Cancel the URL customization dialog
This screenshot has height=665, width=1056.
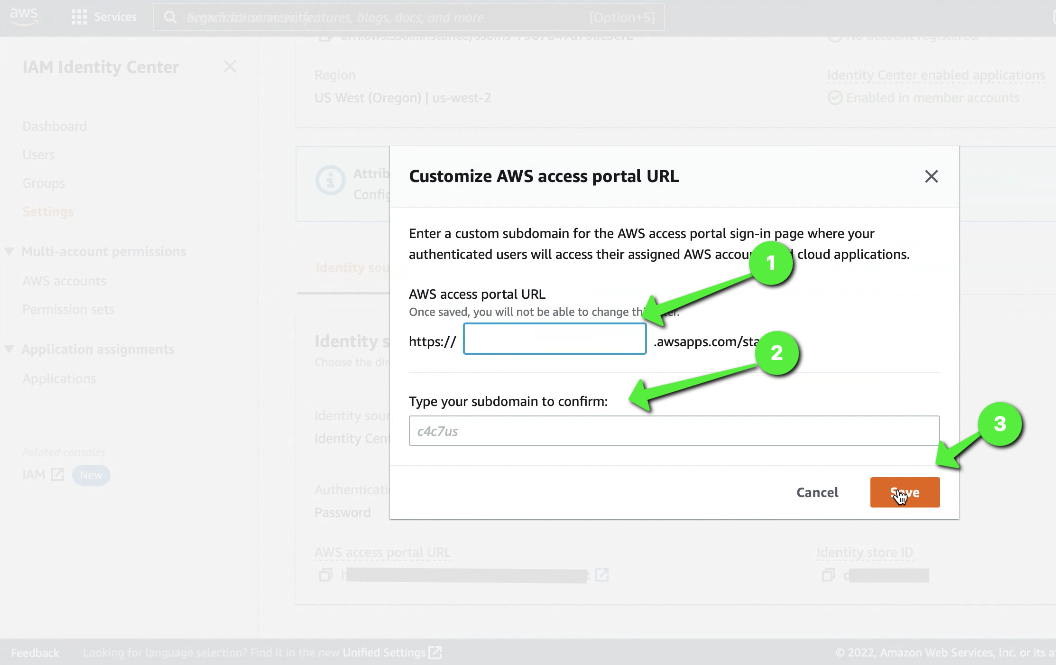pos(817,493)
